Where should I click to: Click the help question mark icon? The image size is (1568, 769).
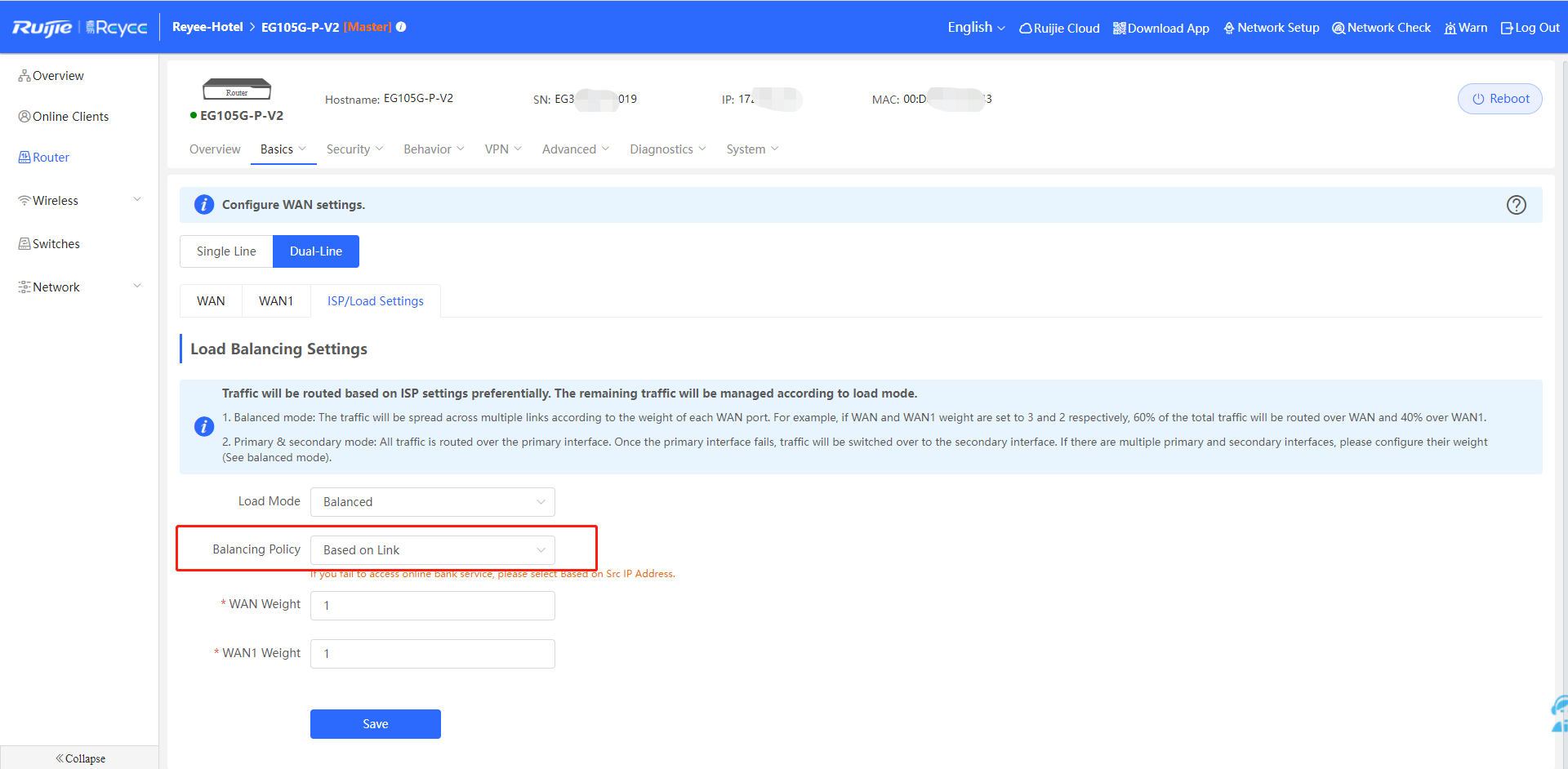coord(1516,205)
